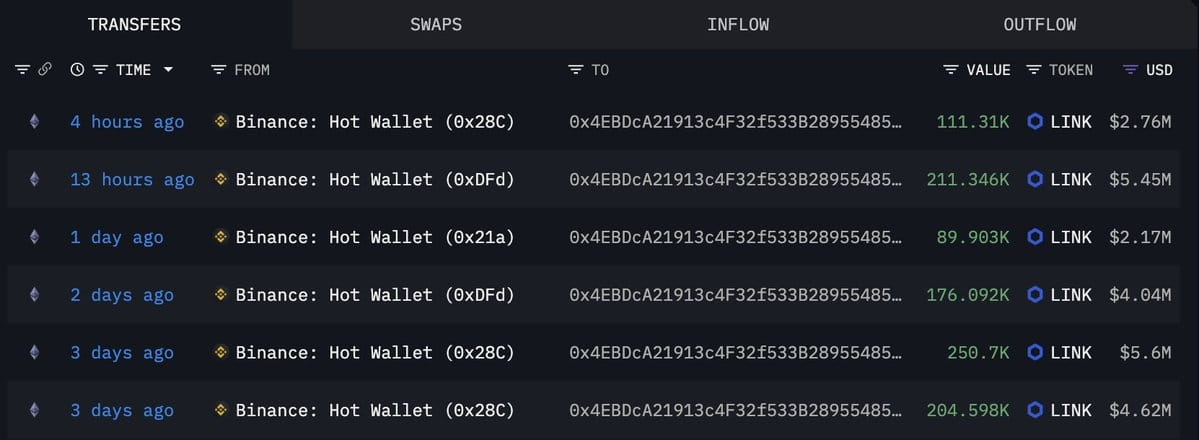Open Binance: Hot Wallet (0x21a) link
This screenshot has height=440, width=1199.
point(375,237)
